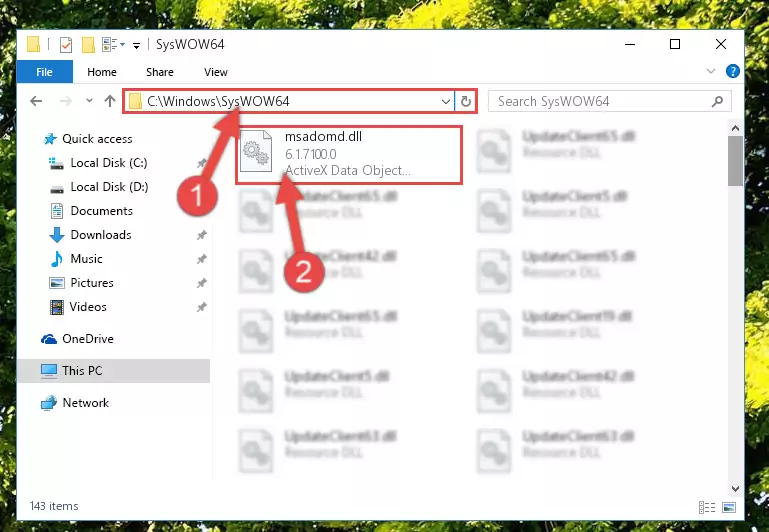Click the Search SysWOW64 box
This screenshot has height=532, width=769.
(x=610, y=101)
